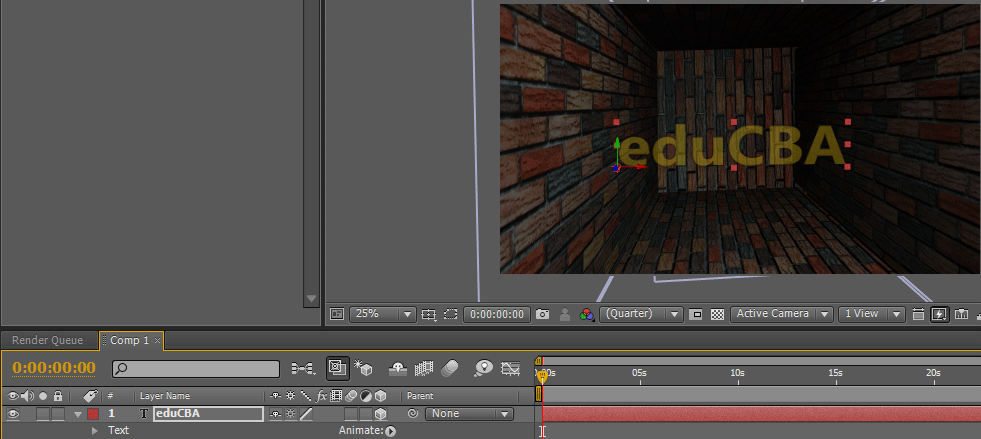
Task: Make eduCBA an adjustment layer
Action: click(x=365, y=414)
